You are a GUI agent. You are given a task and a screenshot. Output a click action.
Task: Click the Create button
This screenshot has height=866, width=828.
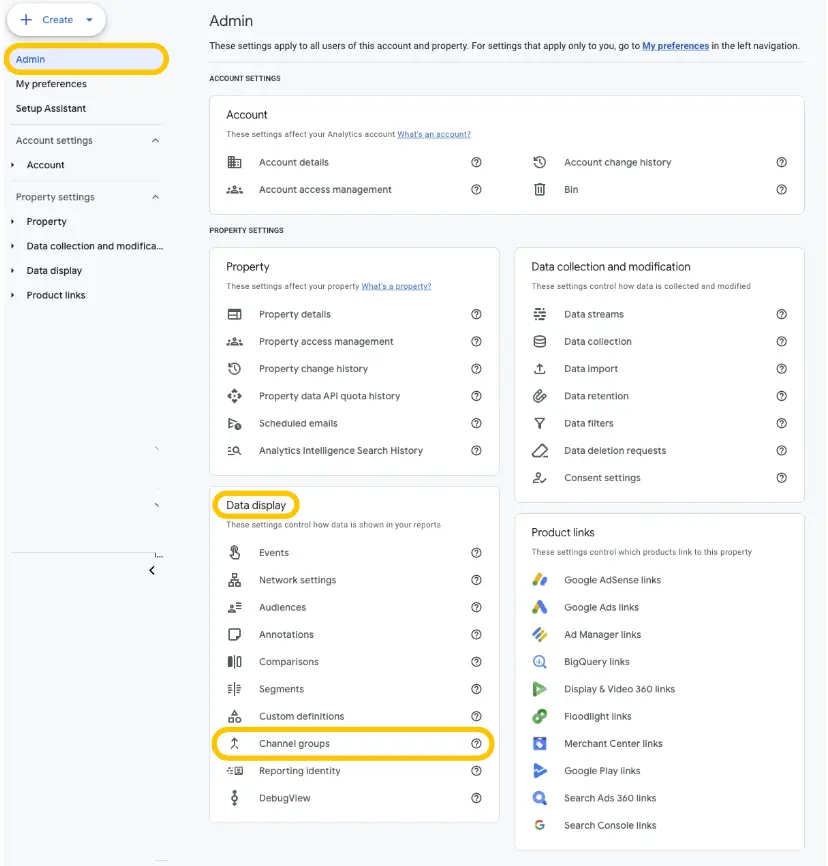[x=56, y=20]
